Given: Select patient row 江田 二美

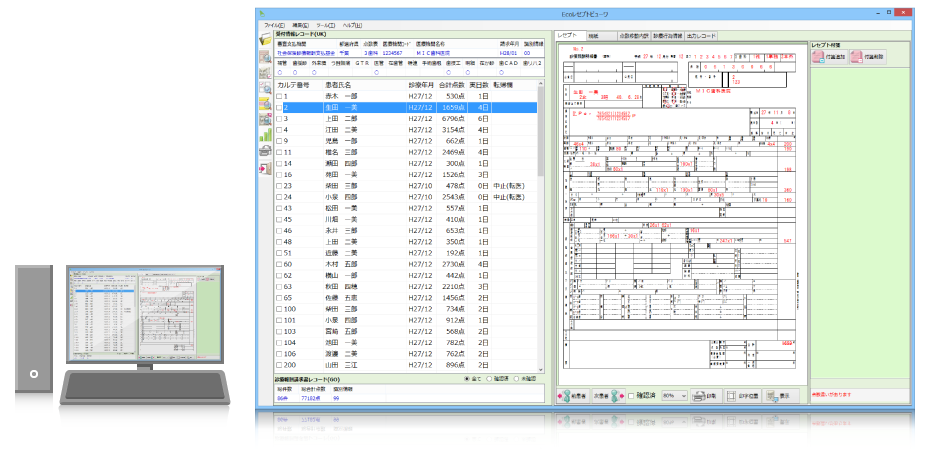Looking at the screenshot, I should 406,130.
